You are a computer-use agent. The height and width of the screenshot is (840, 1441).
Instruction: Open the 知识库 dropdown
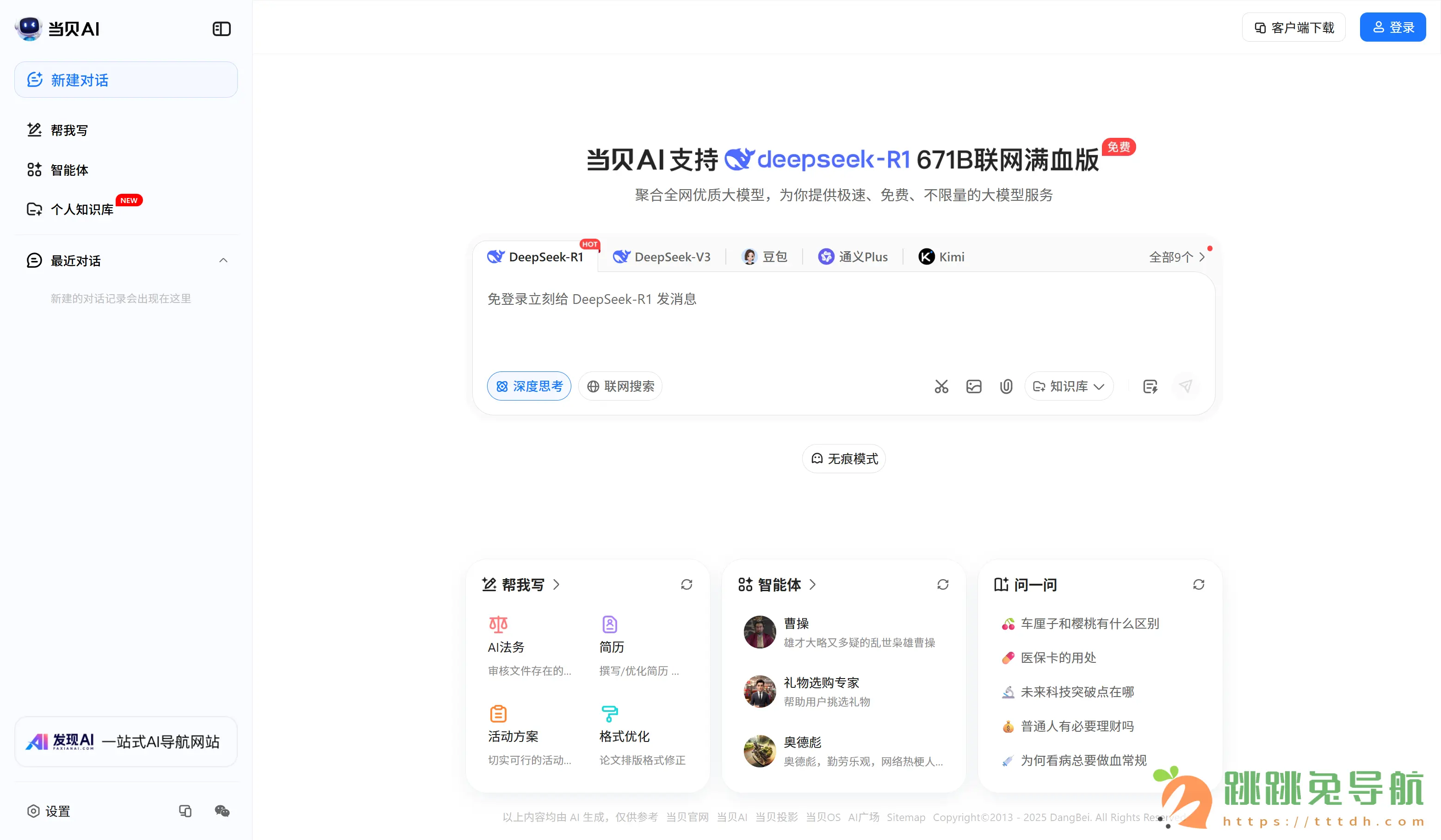click(1069, 387)
